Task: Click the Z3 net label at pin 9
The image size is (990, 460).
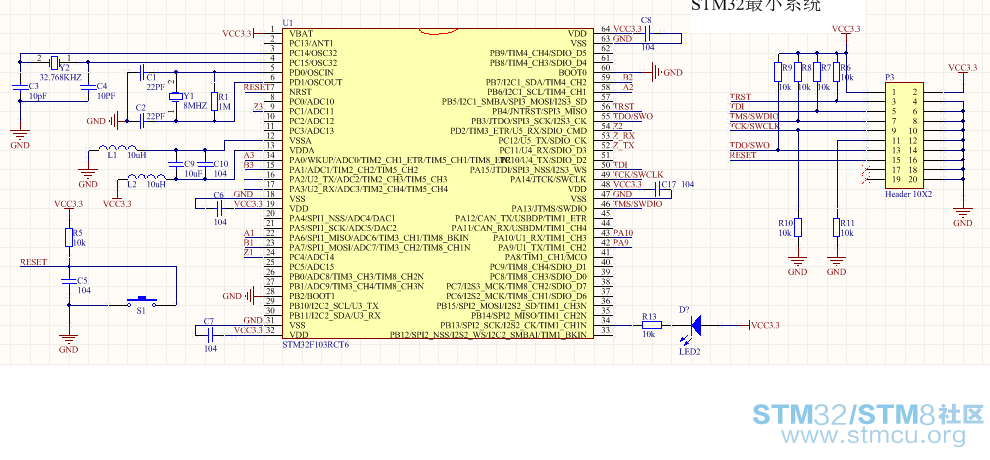Action: (x=258, y=106)
